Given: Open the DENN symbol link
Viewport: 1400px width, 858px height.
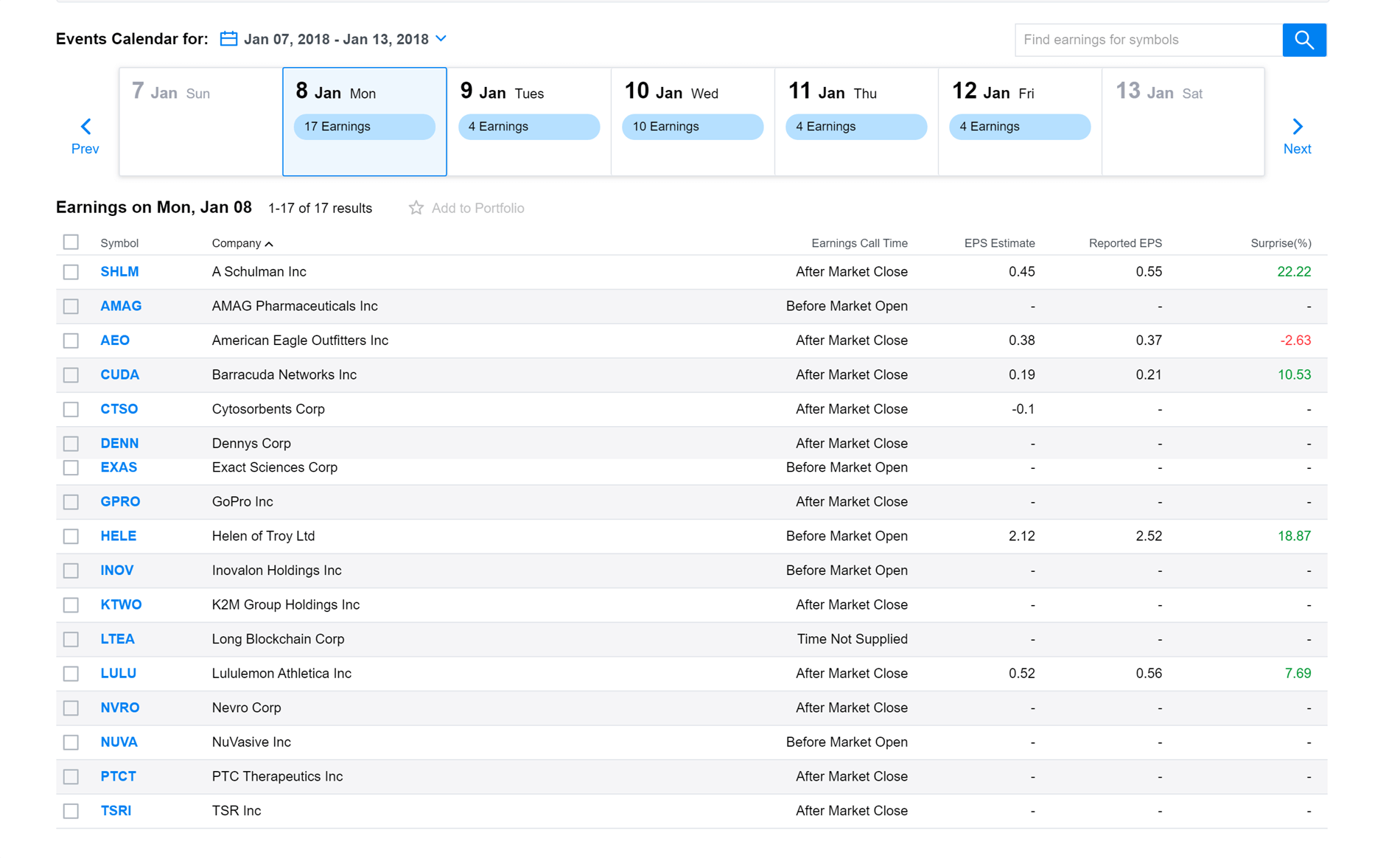Looking at the screenshot, I should (x=119, y=444).
